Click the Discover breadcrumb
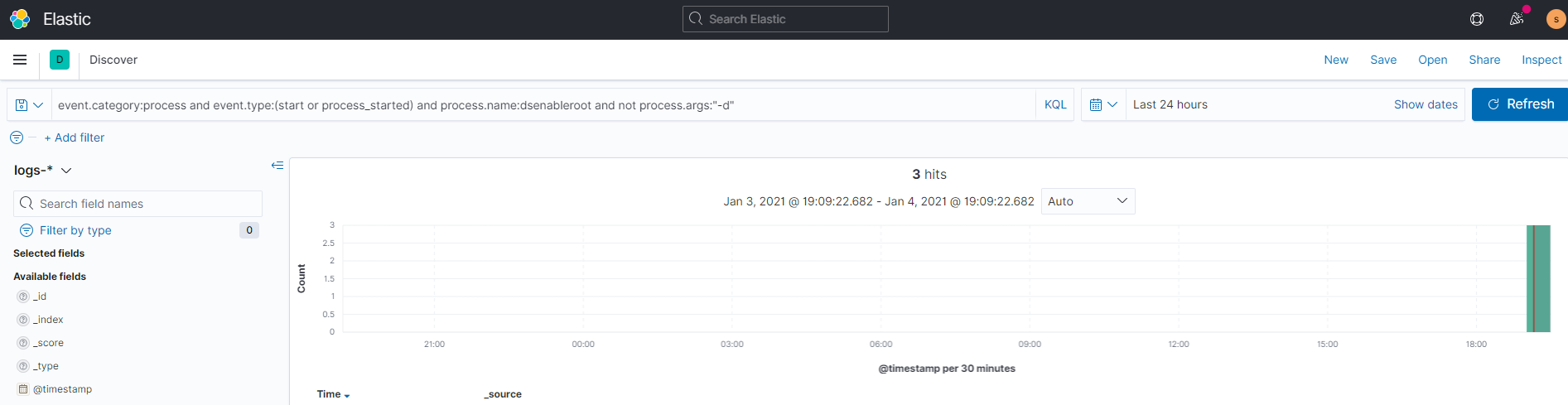The image size is (1568, 405). click(113, 60)
